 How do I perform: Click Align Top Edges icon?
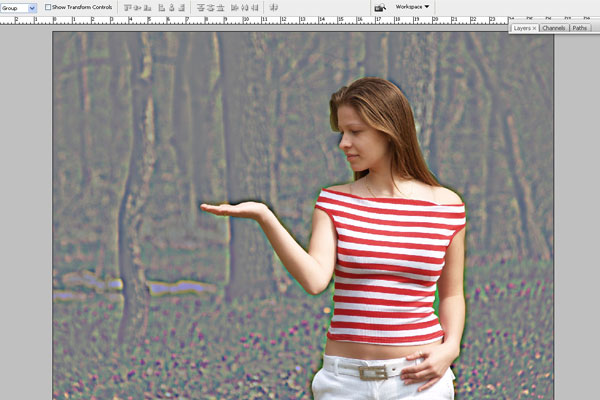tap(126, 7)
